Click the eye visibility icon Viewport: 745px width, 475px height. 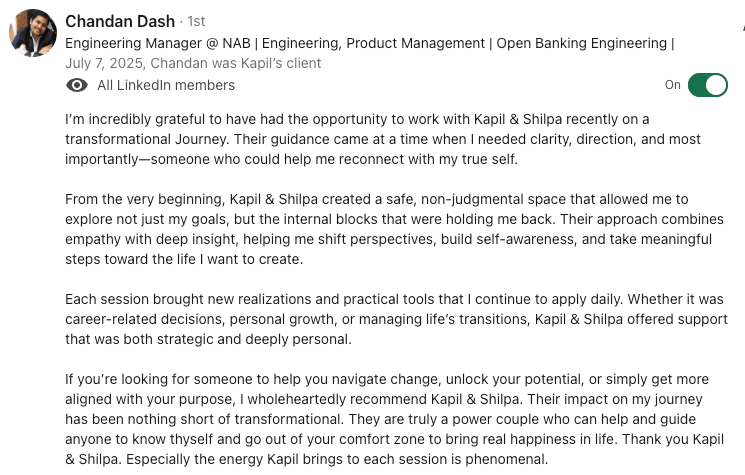click(x=77, y=85)
